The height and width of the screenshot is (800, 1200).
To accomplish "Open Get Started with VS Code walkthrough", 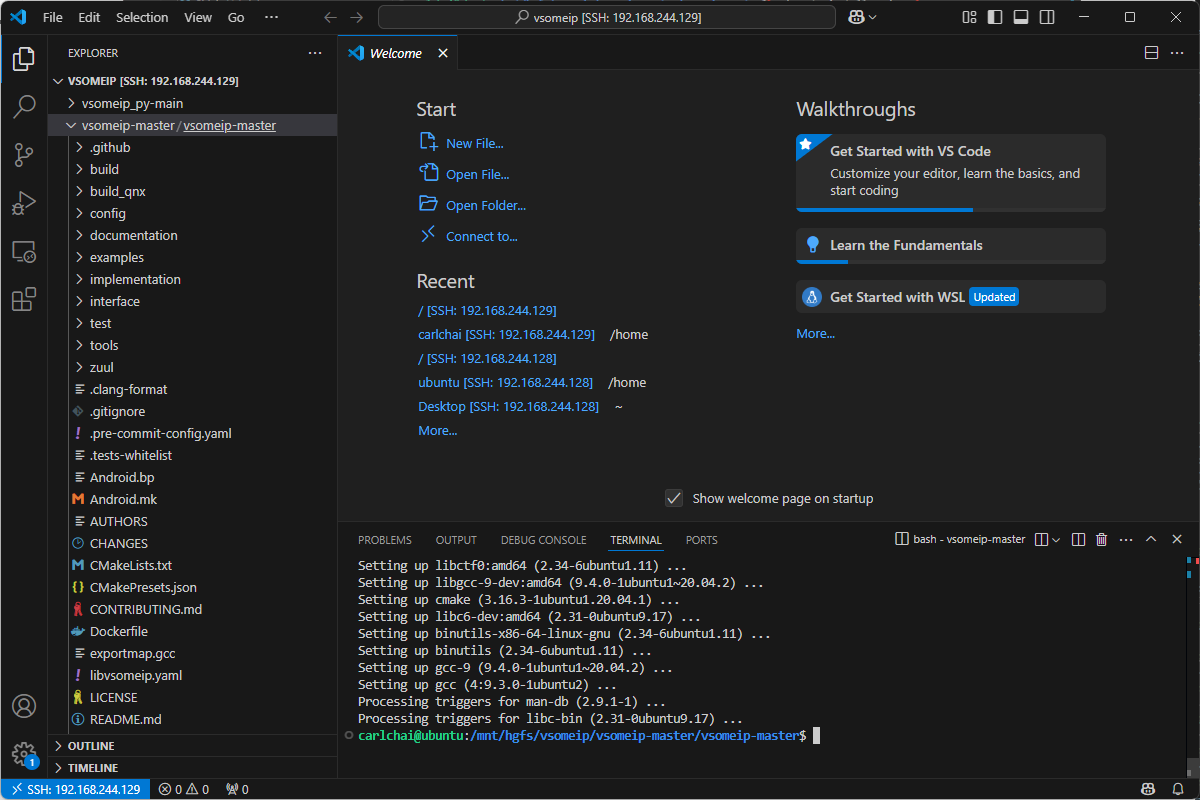I will click(x=951, y=172).
